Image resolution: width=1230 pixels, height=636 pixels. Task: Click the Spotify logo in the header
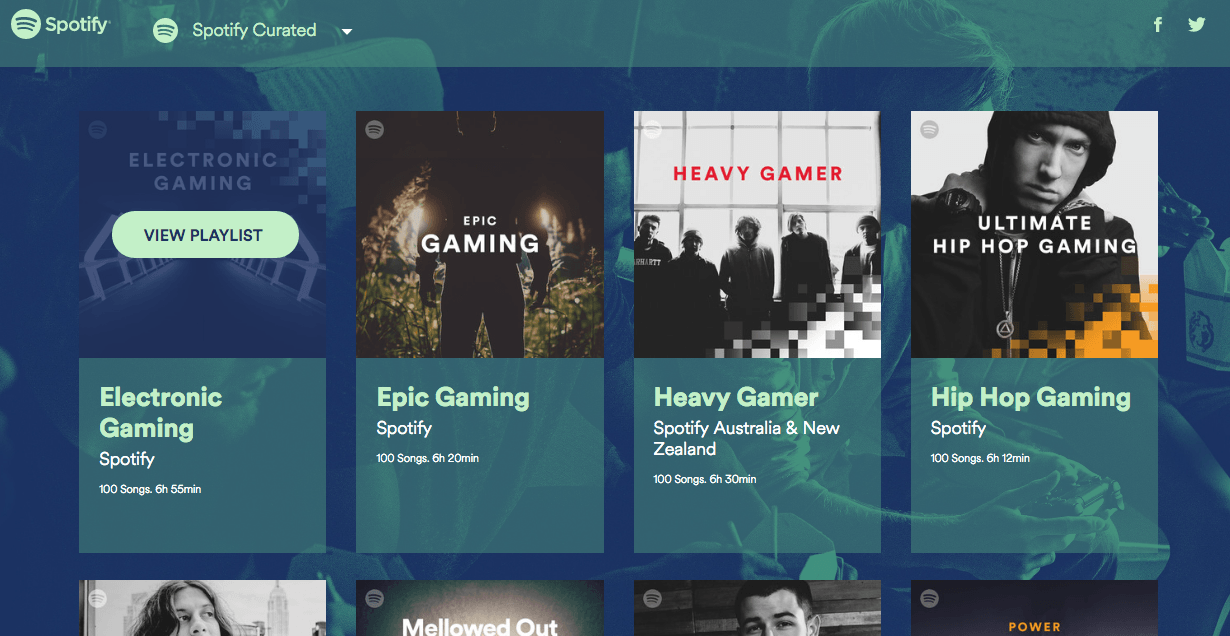60,24
